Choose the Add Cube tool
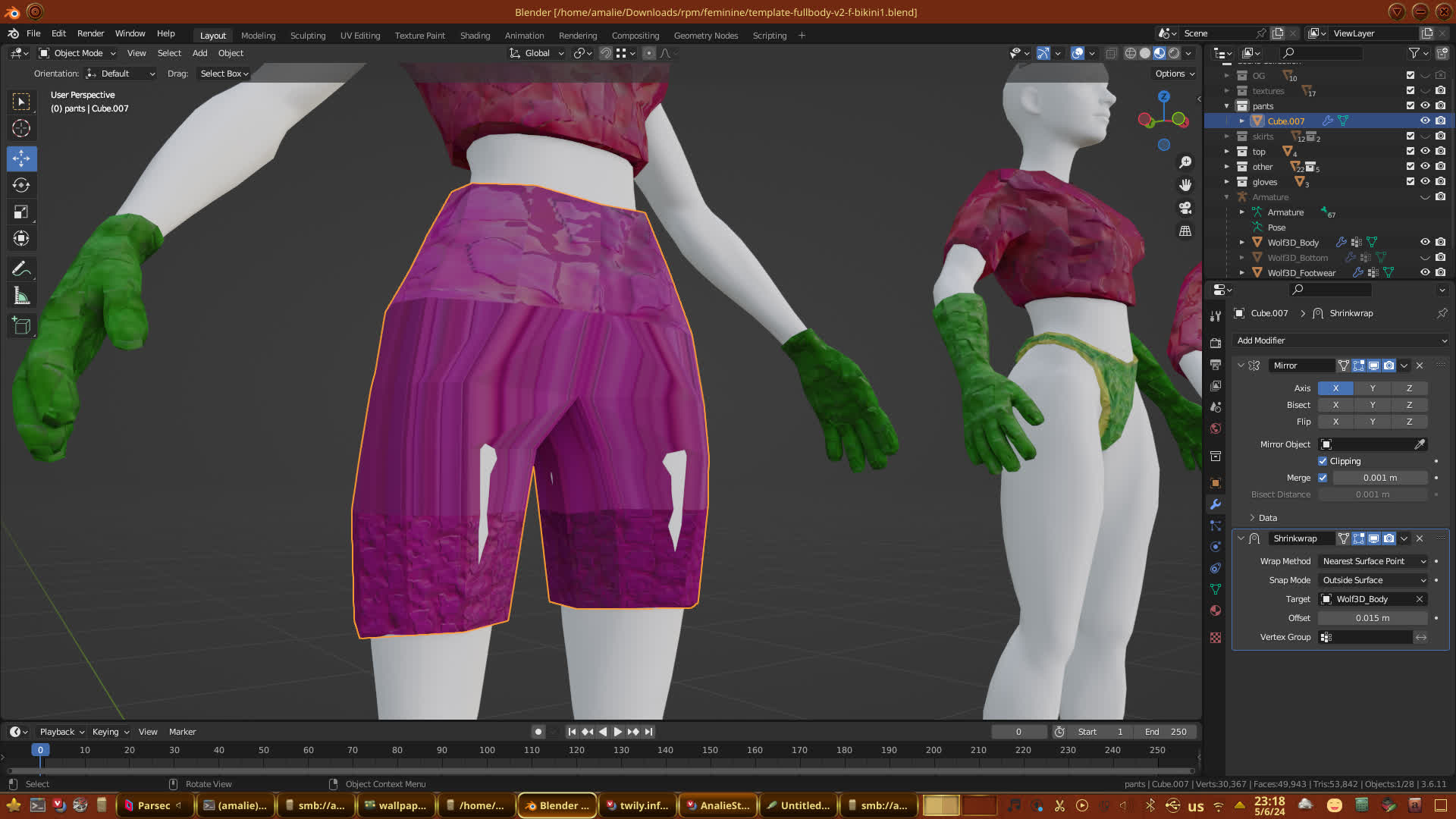The width and height of the screenshot is (1456, 819). point(21,327)
